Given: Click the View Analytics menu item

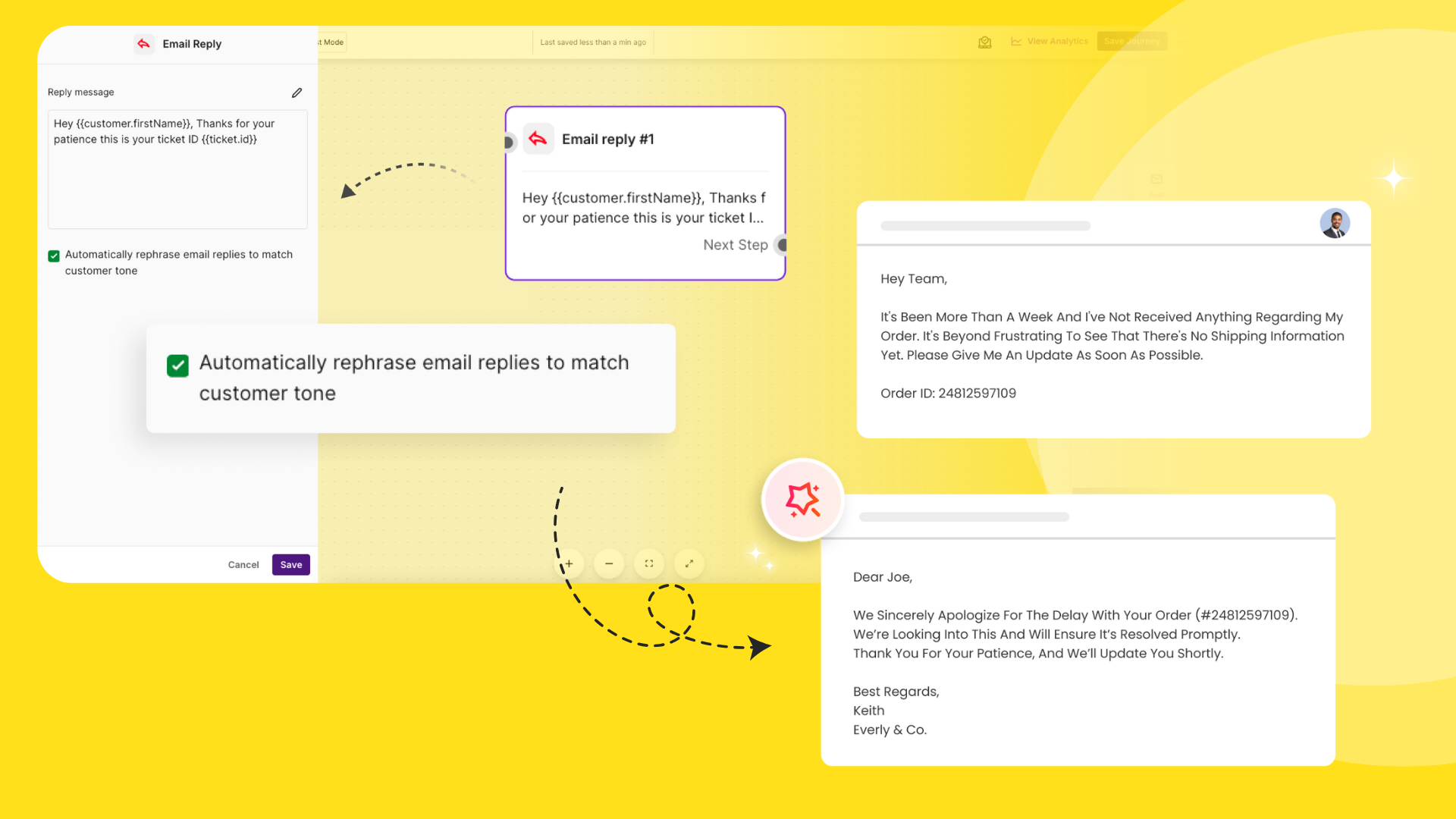Looking at the screenshot, I should [x=1050, y=42].
